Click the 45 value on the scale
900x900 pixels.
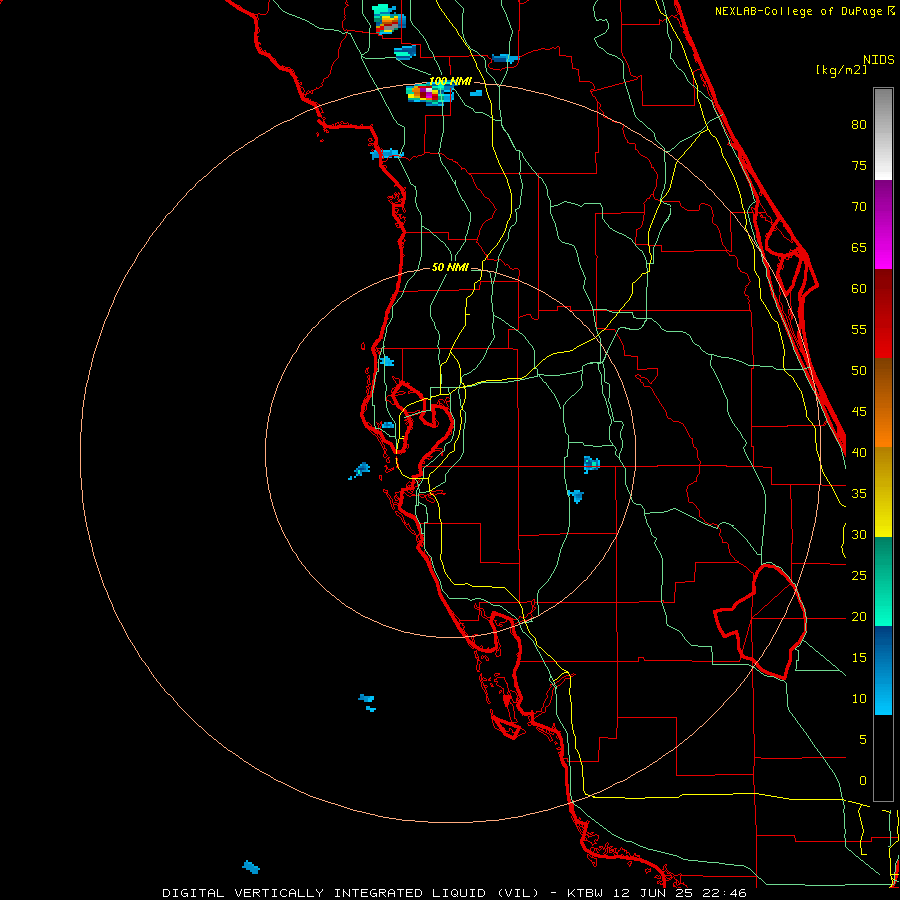pyautogui.click(x=859, y=412)
